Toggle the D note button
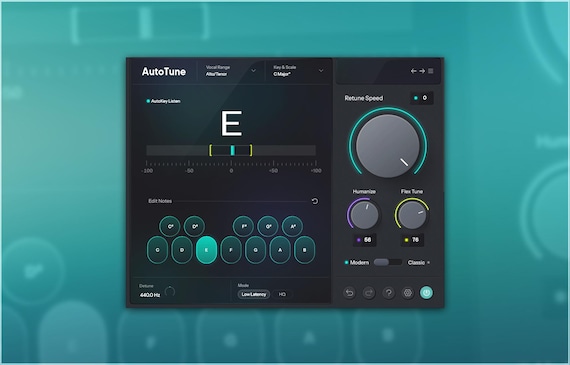The height and width of the screenshot is (365, 570). pyautogui.click(x=182, y=250)
